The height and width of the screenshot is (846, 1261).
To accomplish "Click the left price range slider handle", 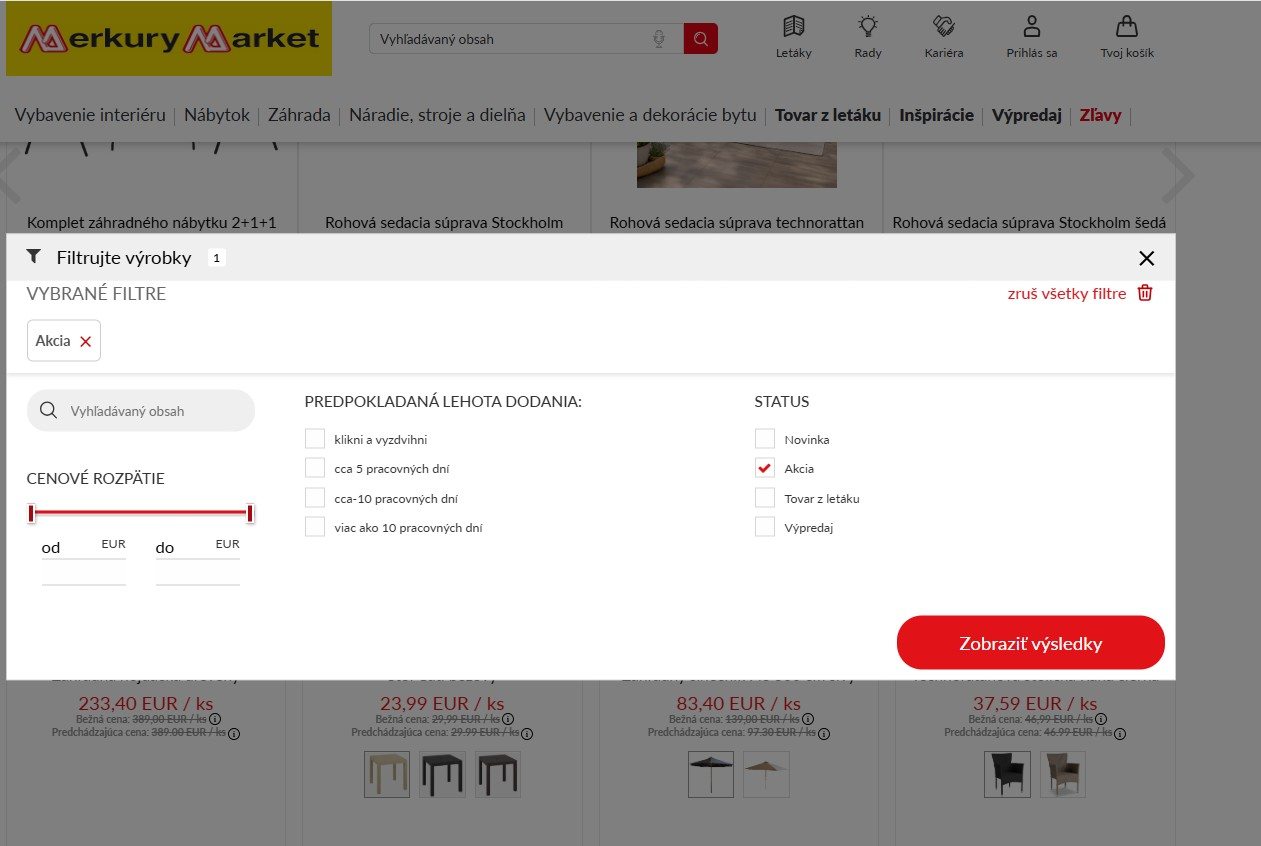I will point(32,513).
